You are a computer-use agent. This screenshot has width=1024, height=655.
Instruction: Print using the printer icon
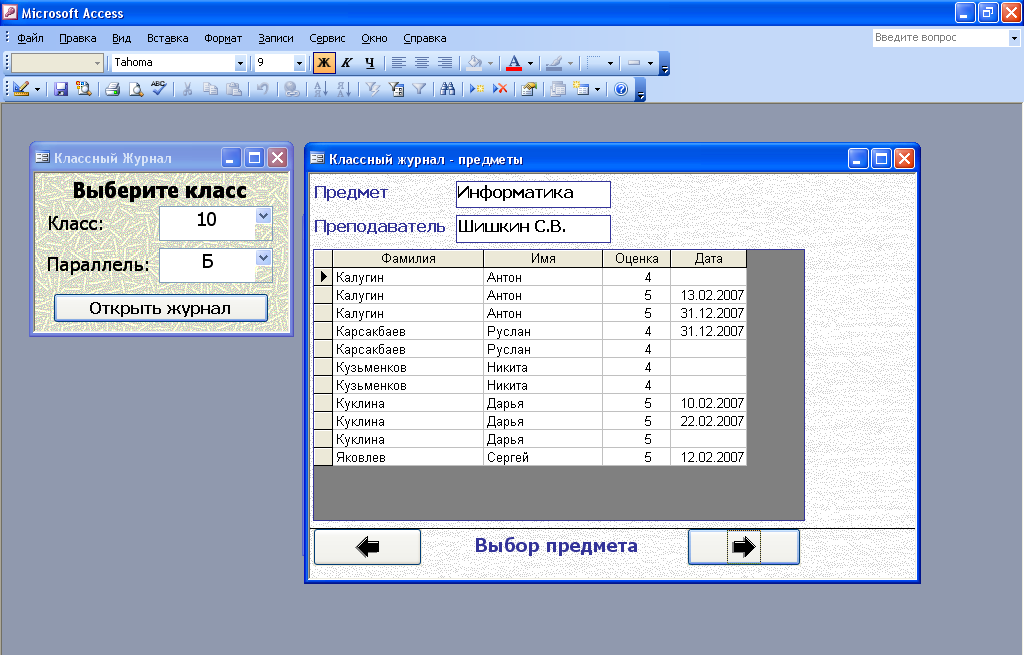[112, 89]
